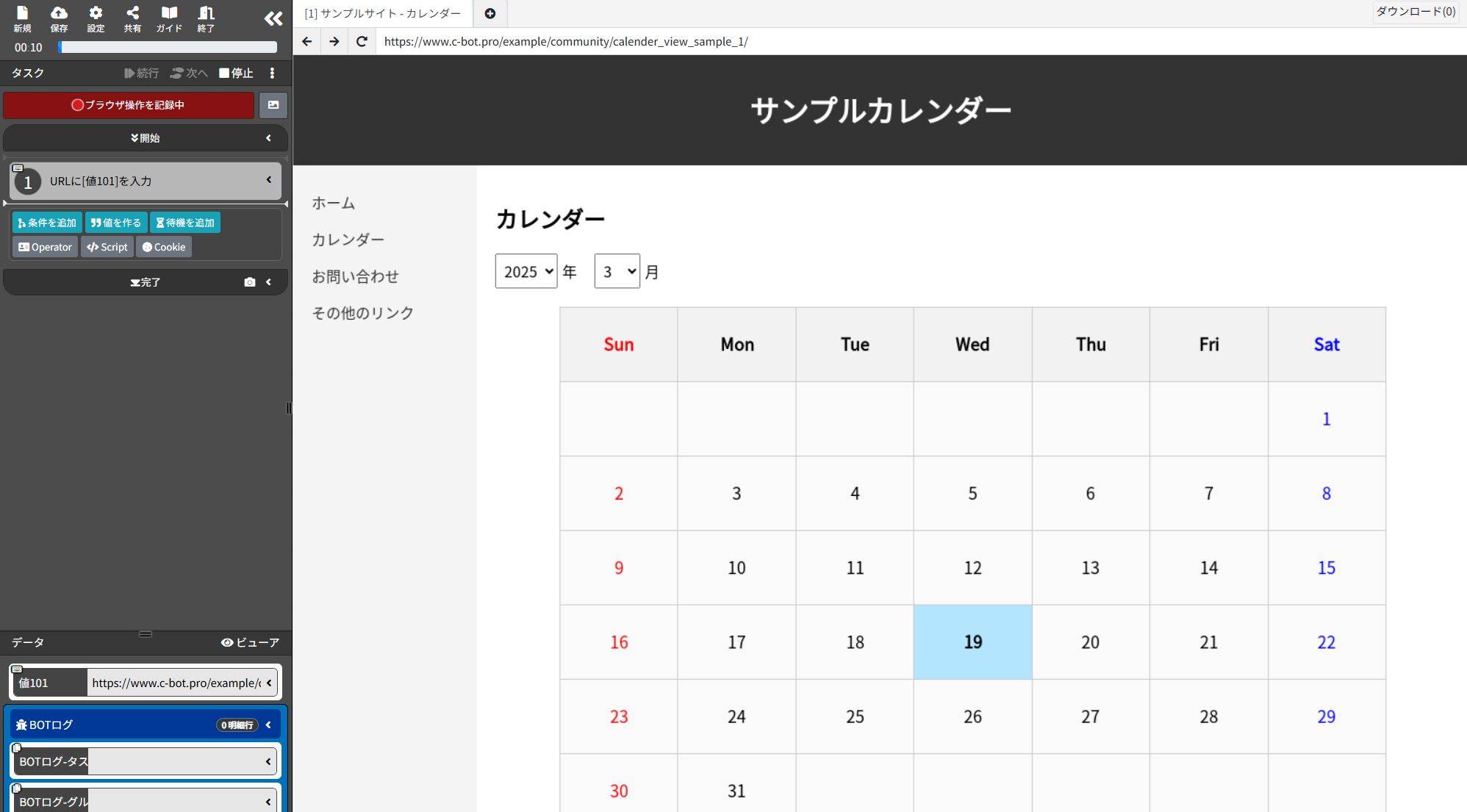Click 値を作る button

click(115, 223)
